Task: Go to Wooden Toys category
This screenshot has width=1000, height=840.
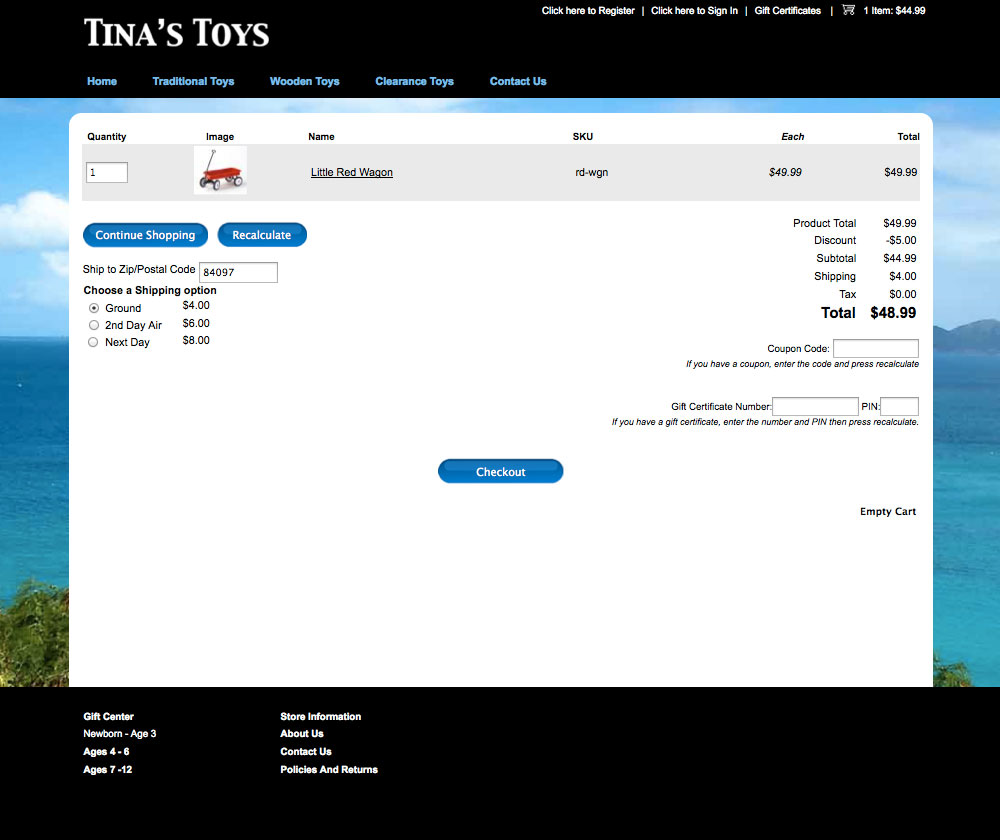Action: (x=305, y=81)
